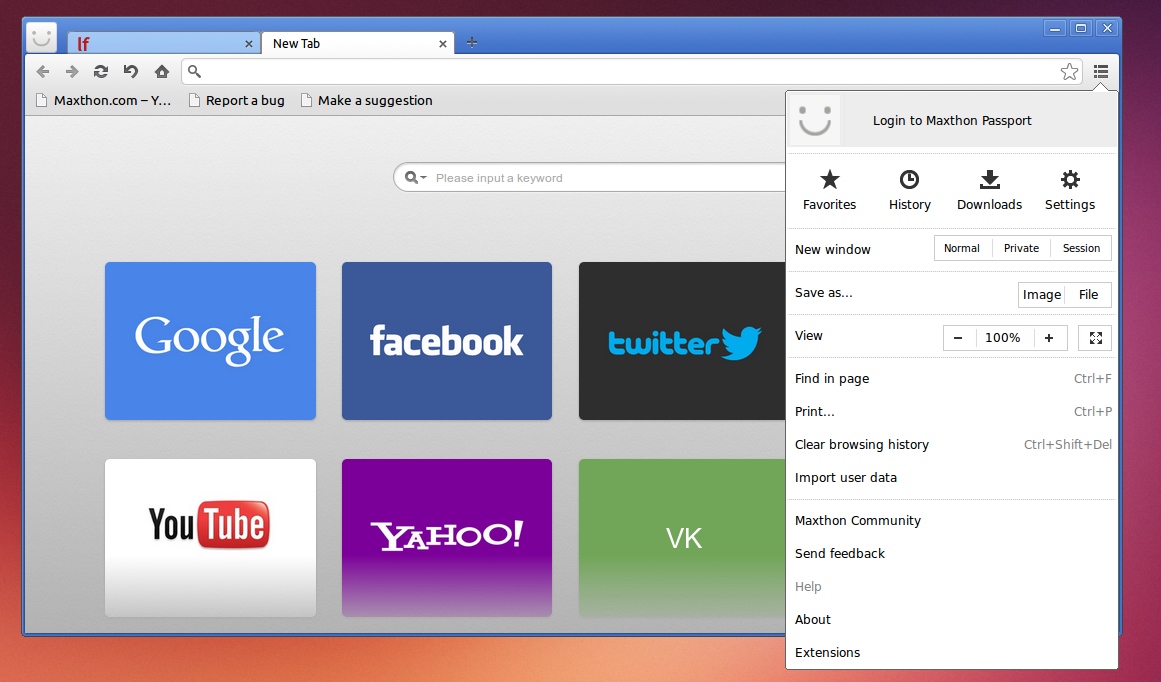Choose Import user data
Image resolution: width=1161 pixels, height=682 pixels.
click(952, 478)
